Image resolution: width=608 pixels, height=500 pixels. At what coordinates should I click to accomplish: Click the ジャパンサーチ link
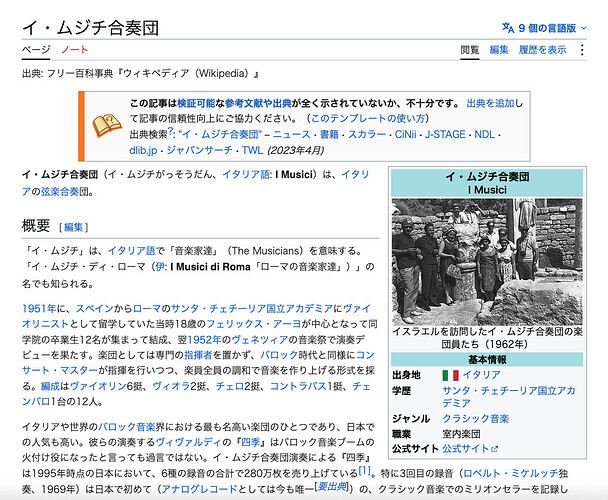(x=199, y=150)
